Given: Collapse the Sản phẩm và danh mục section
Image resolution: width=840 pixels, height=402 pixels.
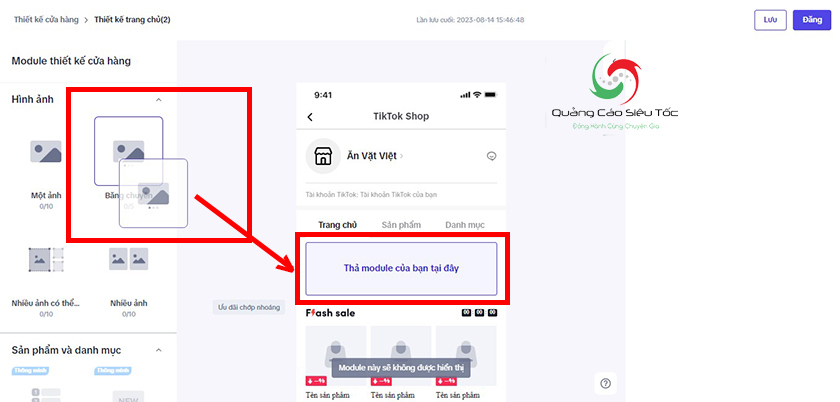Looking at the screenshot, I should click(158, 350).
